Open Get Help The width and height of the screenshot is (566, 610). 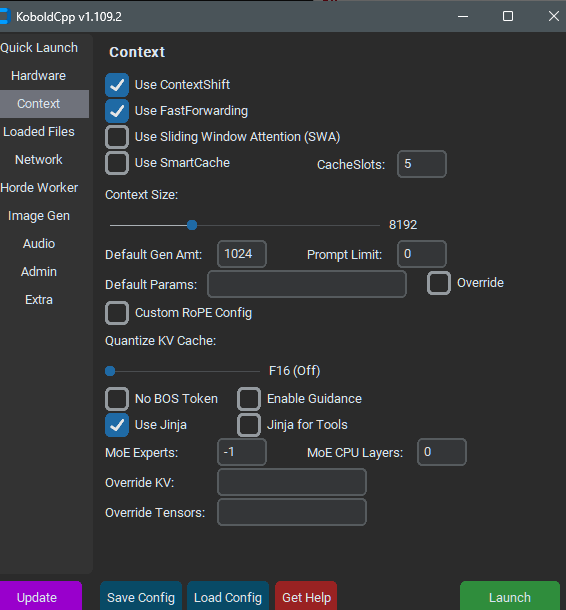point(306,596)
